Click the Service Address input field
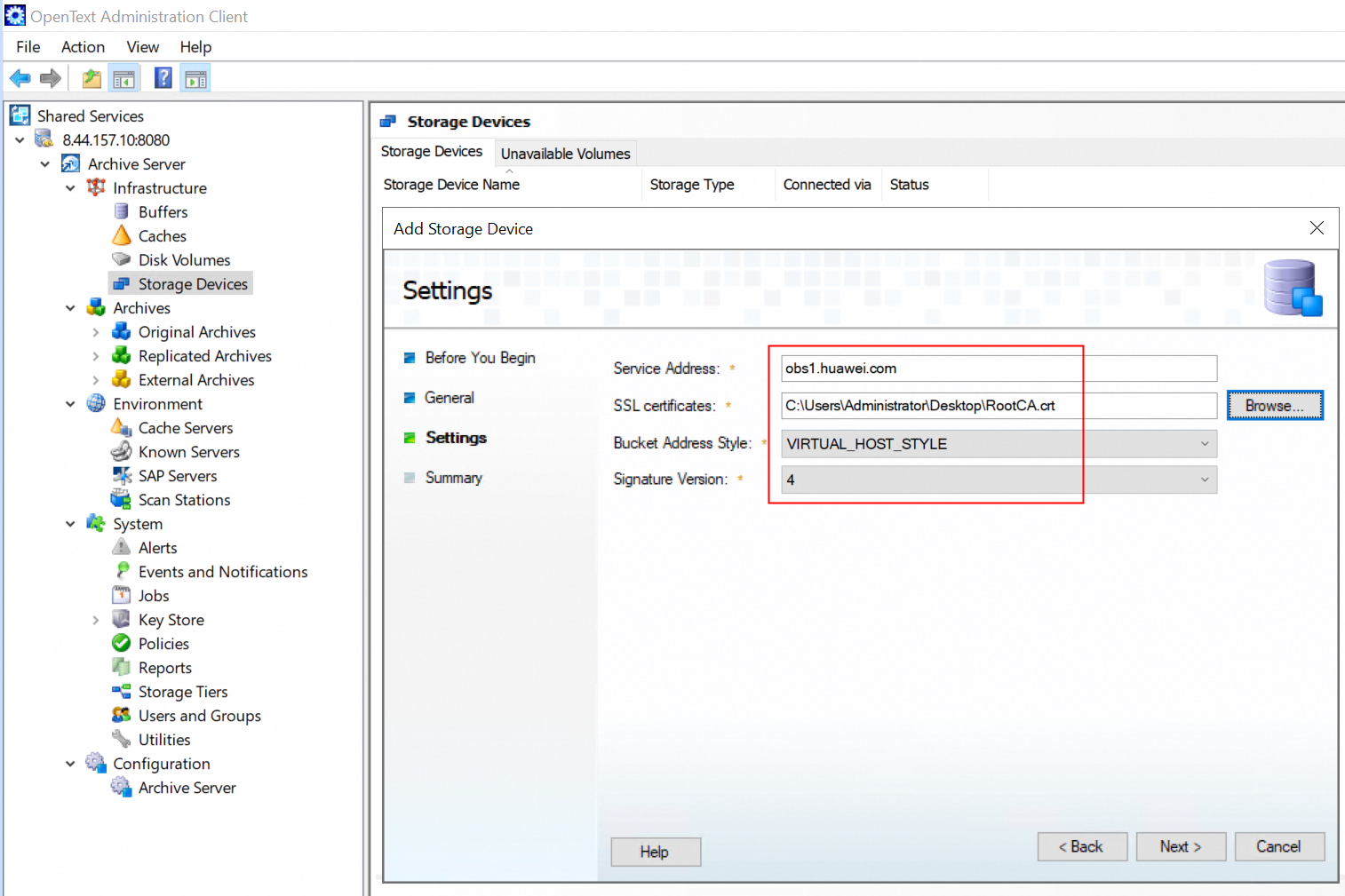The height and width of the screenshot is (896, 1345). coord(999,369)
